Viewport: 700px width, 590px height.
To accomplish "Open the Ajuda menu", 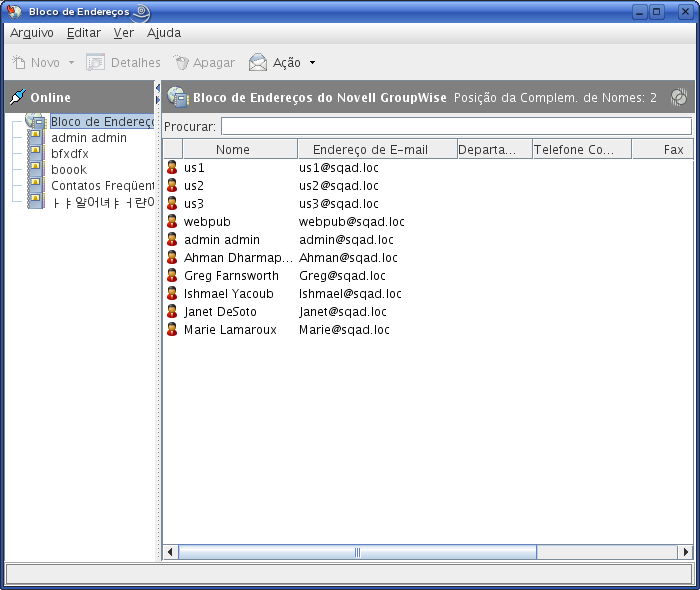I will click(x=164, y=33).
